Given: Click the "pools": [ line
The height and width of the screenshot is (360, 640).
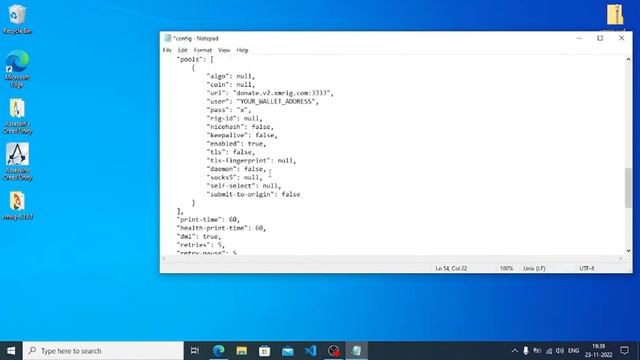Looking at the screenshot, I should tap(195, 59).
